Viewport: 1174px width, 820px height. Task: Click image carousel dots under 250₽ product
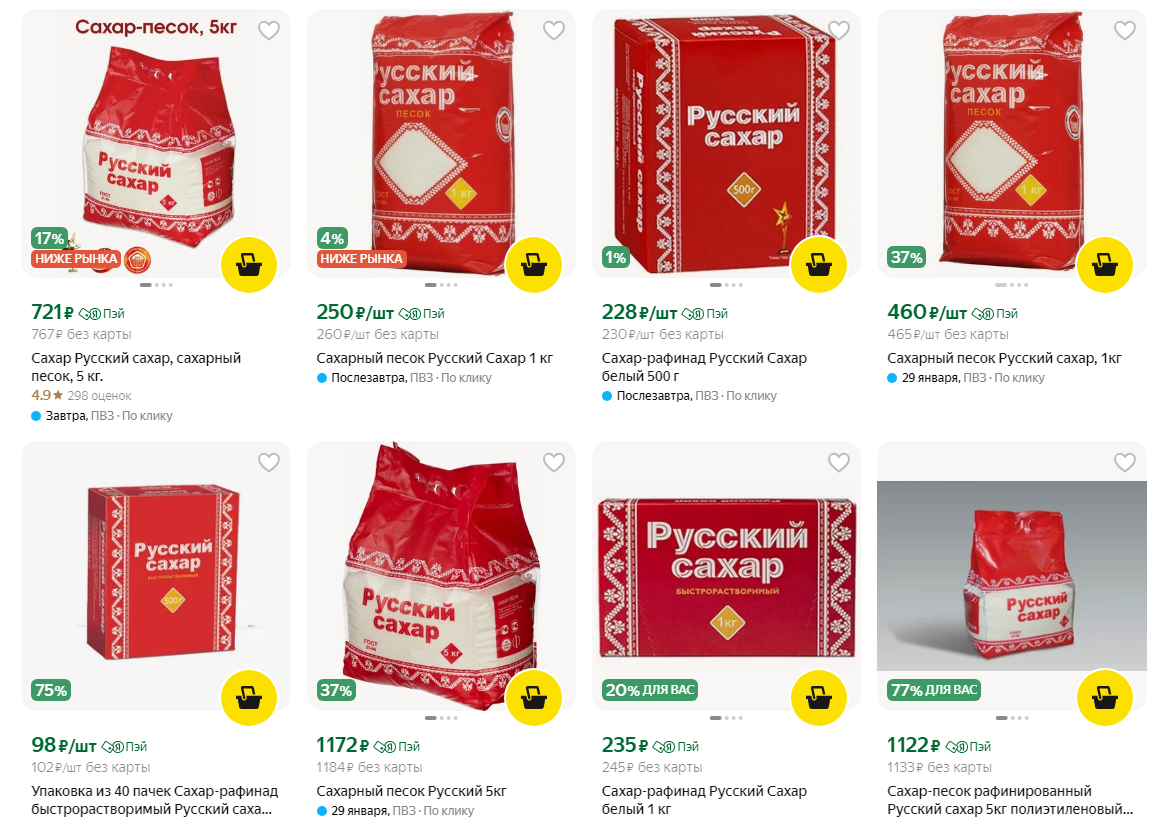pyautogui.click(x=441, y=285)
